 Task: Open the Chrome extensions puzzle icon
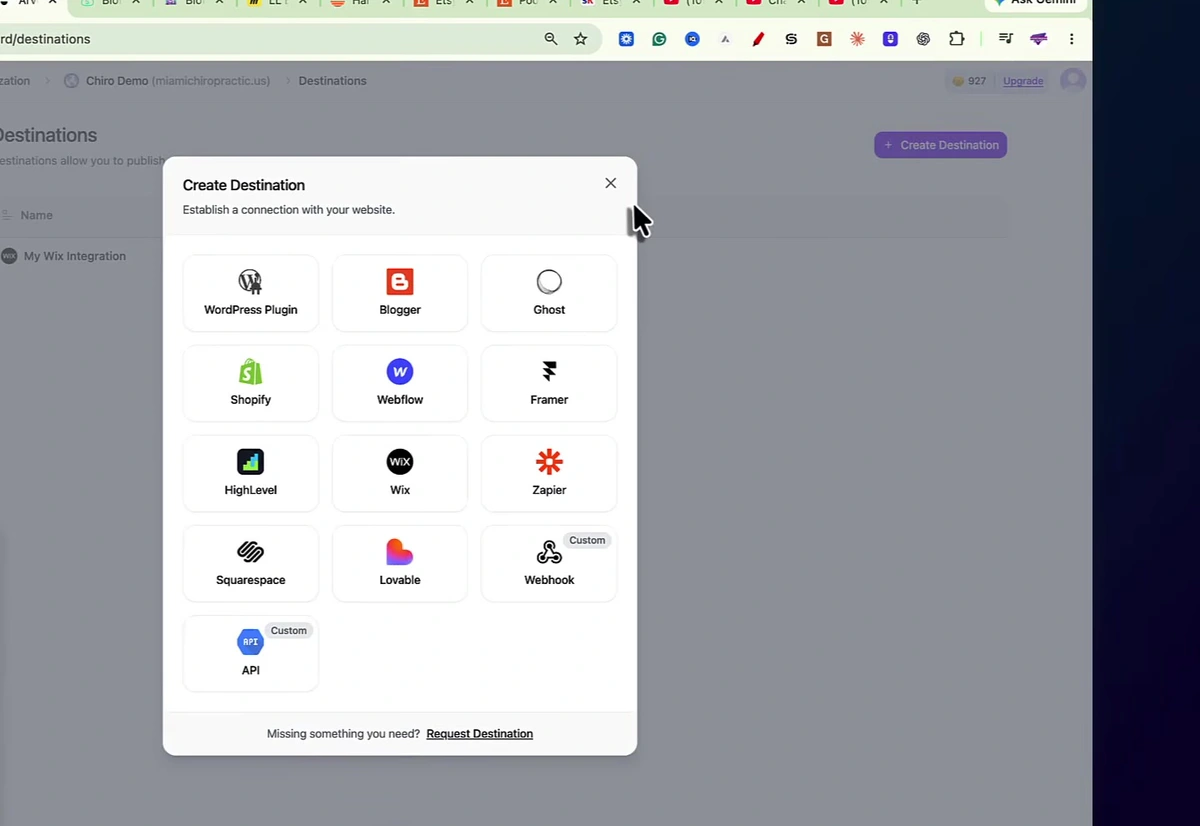[x=957, y=39]
